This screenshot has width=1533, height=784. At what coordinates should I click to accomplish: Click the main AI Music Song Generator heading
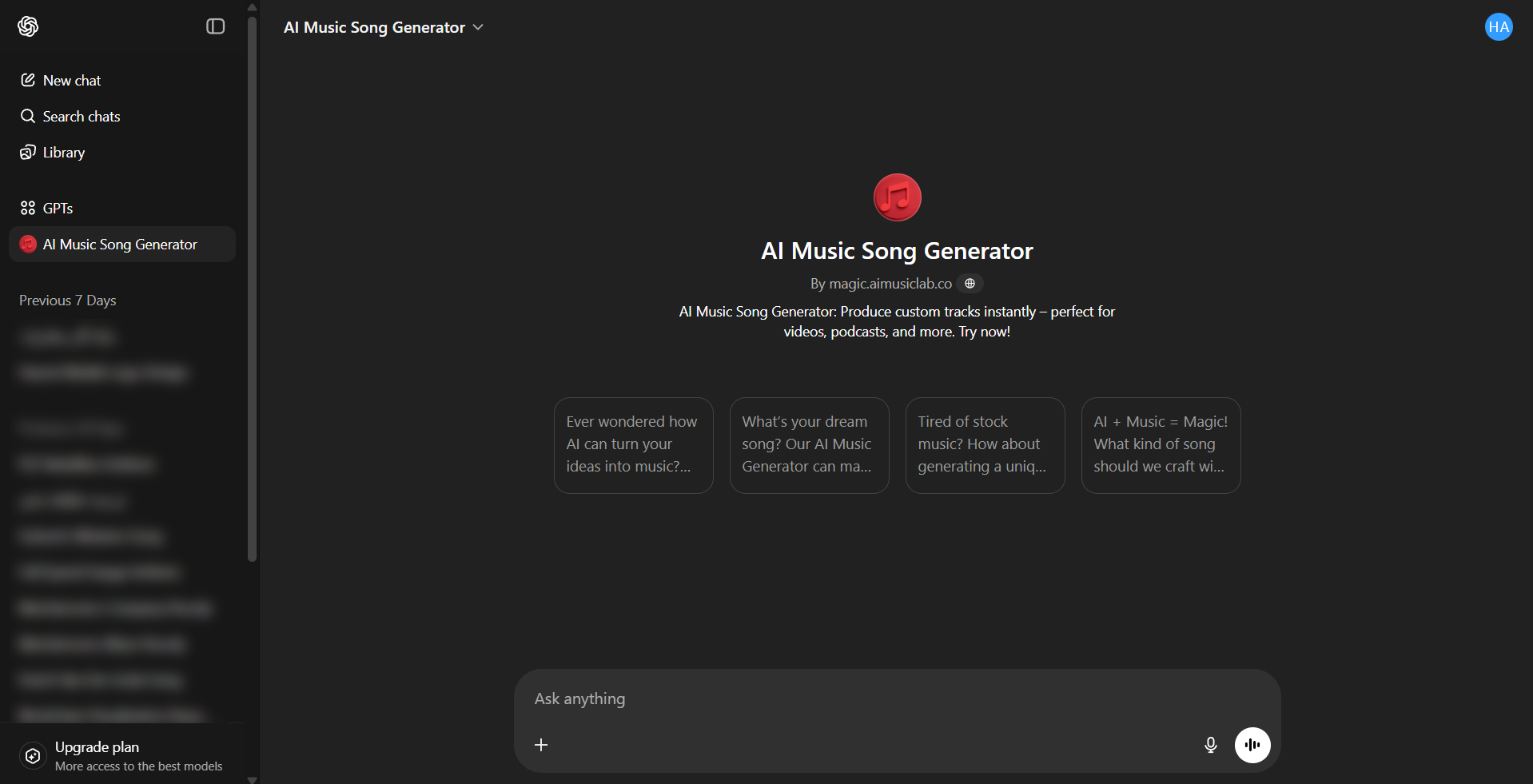(x=897, y=251)
